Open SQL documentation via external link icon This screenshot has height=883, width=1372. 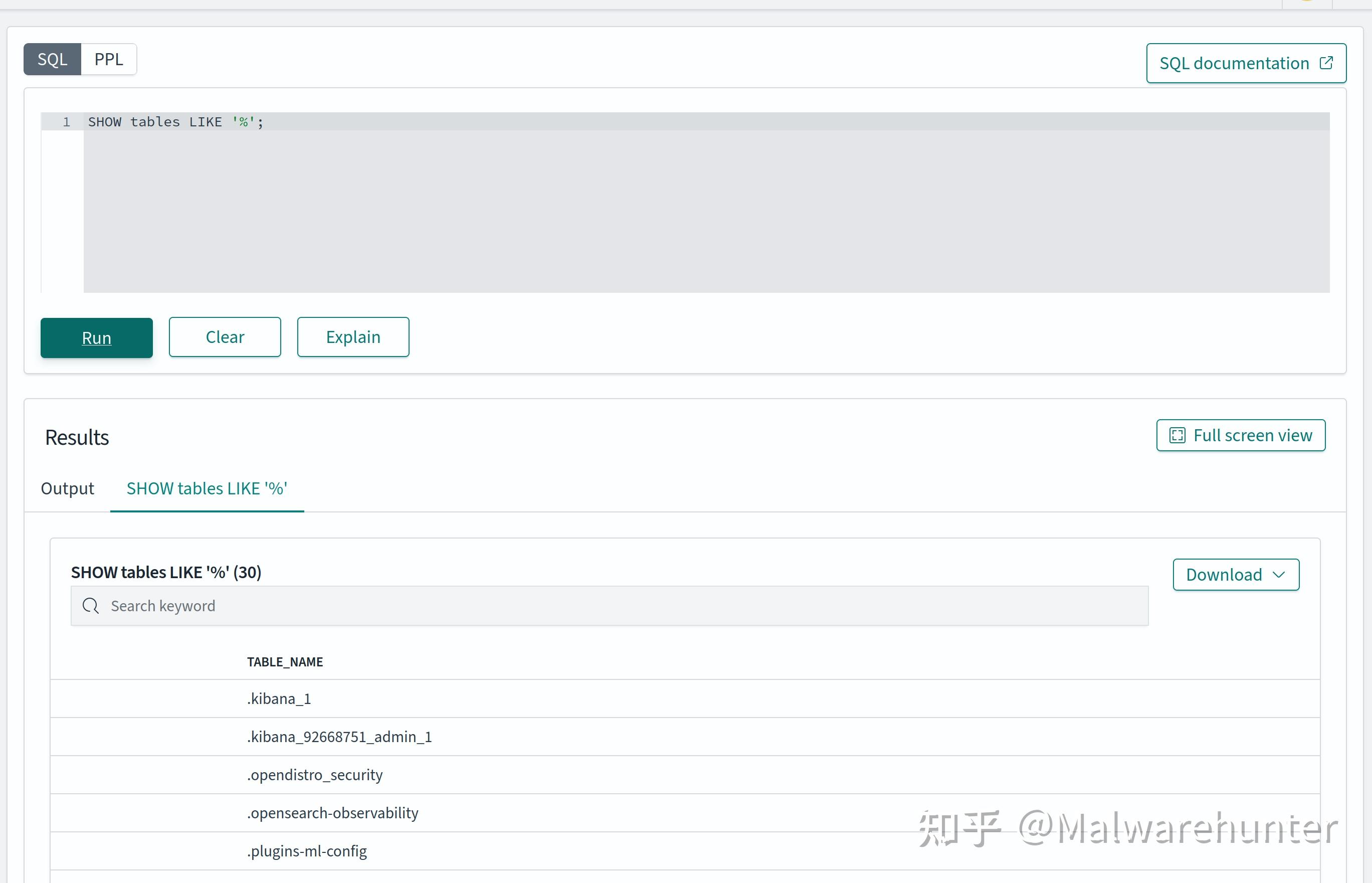click(1327, 63)
